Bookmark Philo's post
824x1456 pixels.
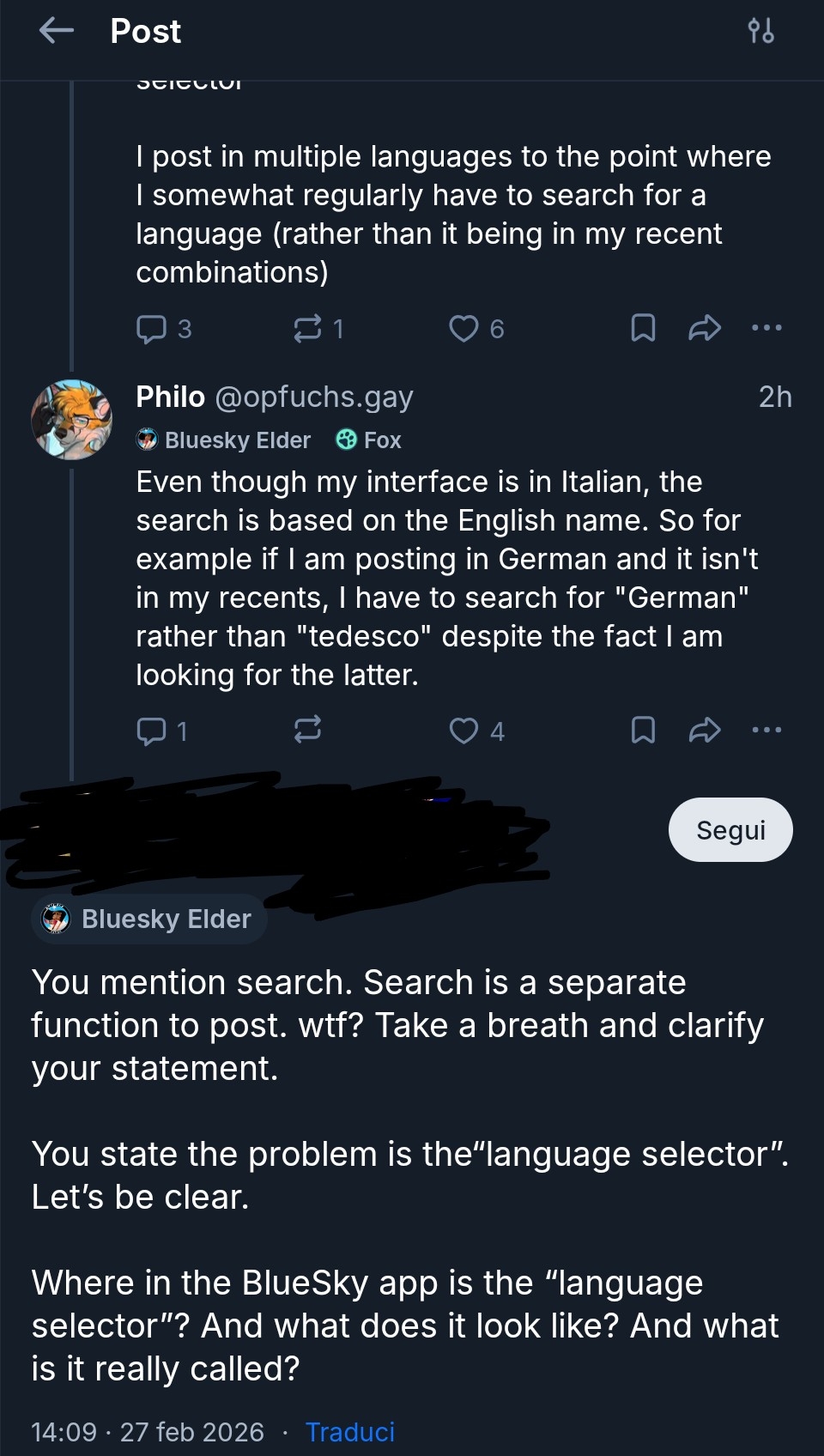643,730
